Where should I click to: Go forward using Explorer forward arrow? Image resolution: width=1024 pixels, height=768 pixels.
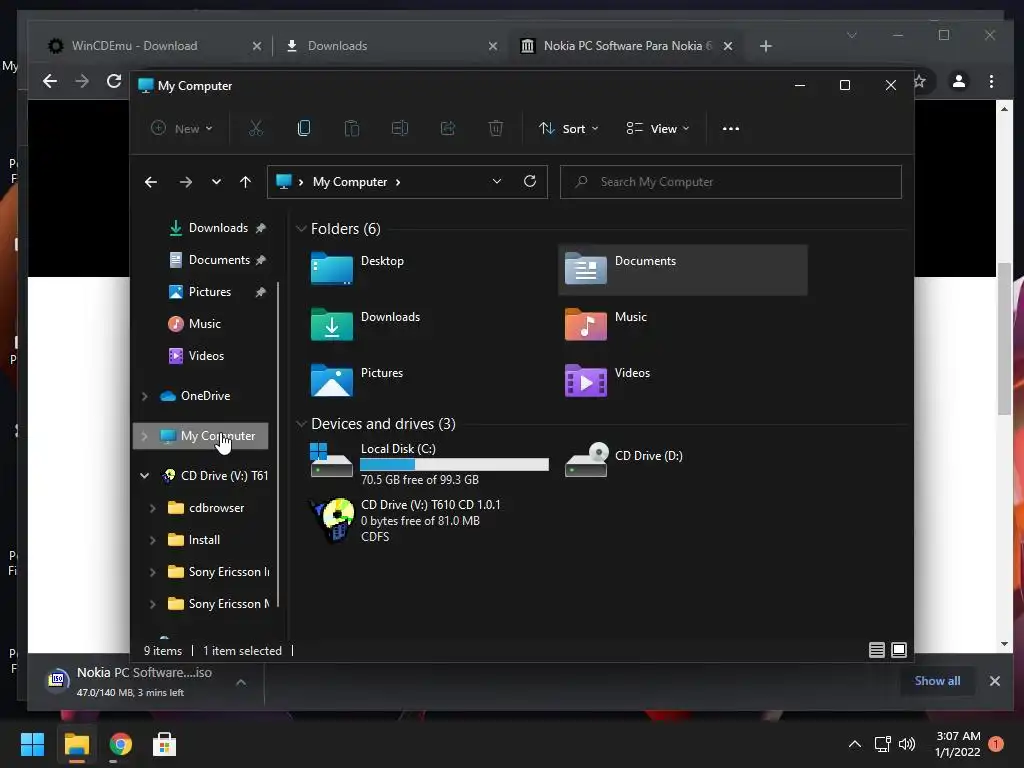[186, 182]
